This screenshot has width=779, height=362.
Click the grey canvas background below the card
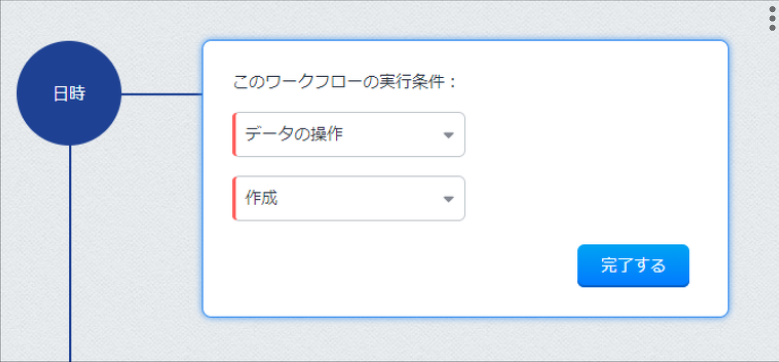397,340
